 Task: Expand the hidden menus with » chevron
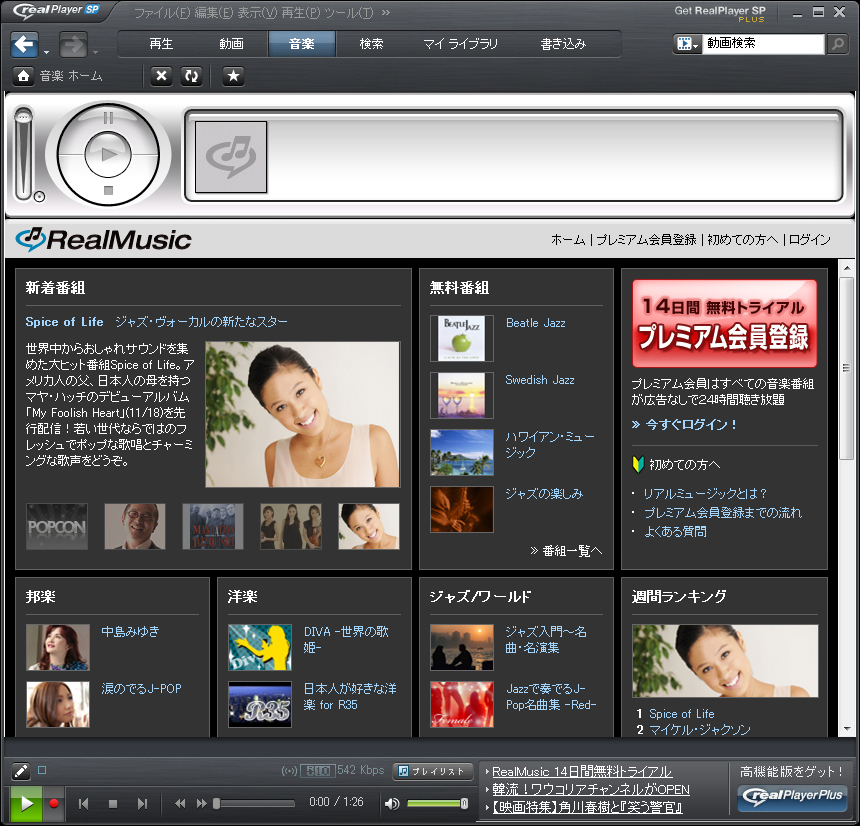coord(386,12)
